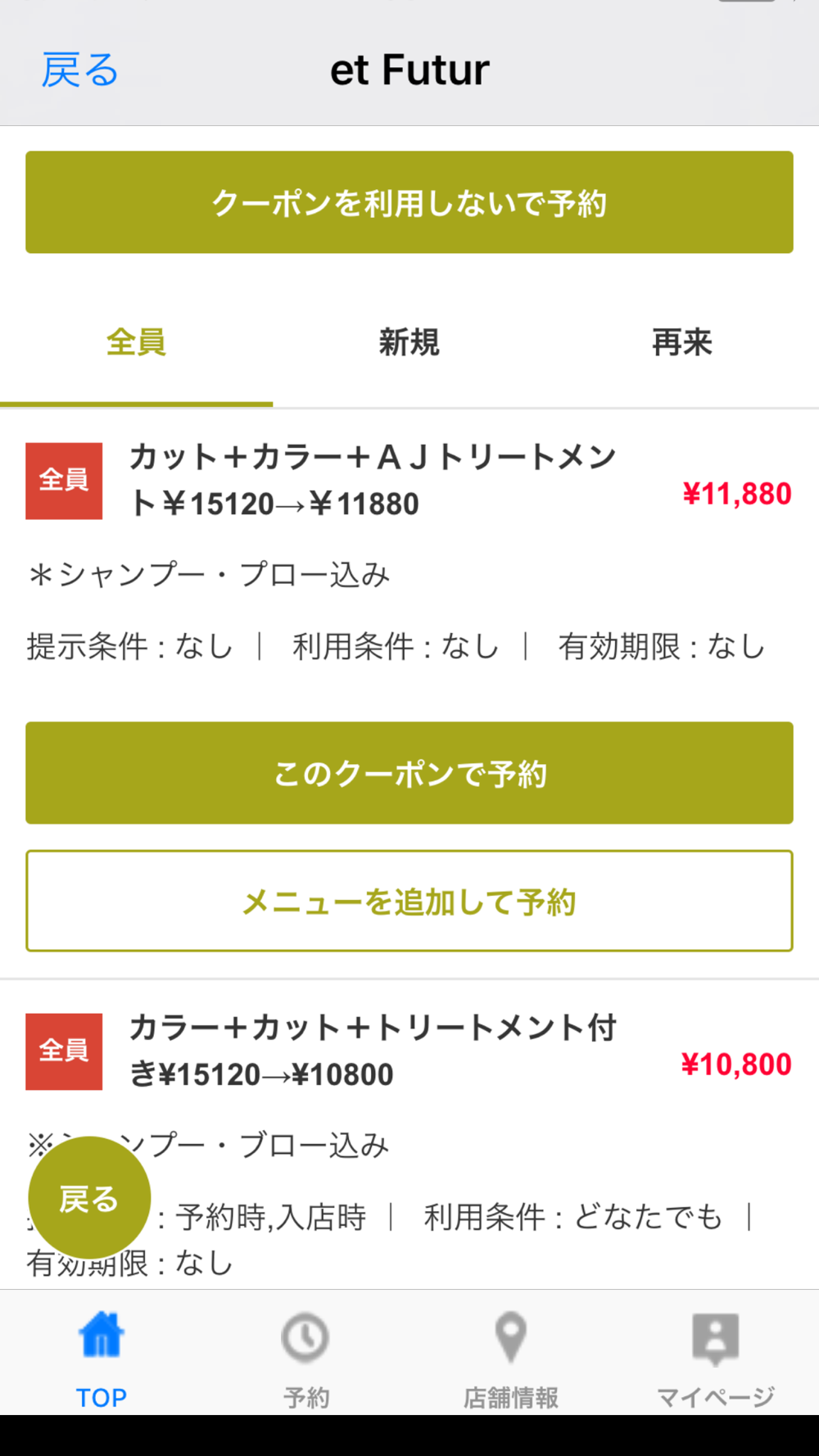819x1456 pixels.
Task: Tap the ¥10,800 price
Action: point(737,1065)
